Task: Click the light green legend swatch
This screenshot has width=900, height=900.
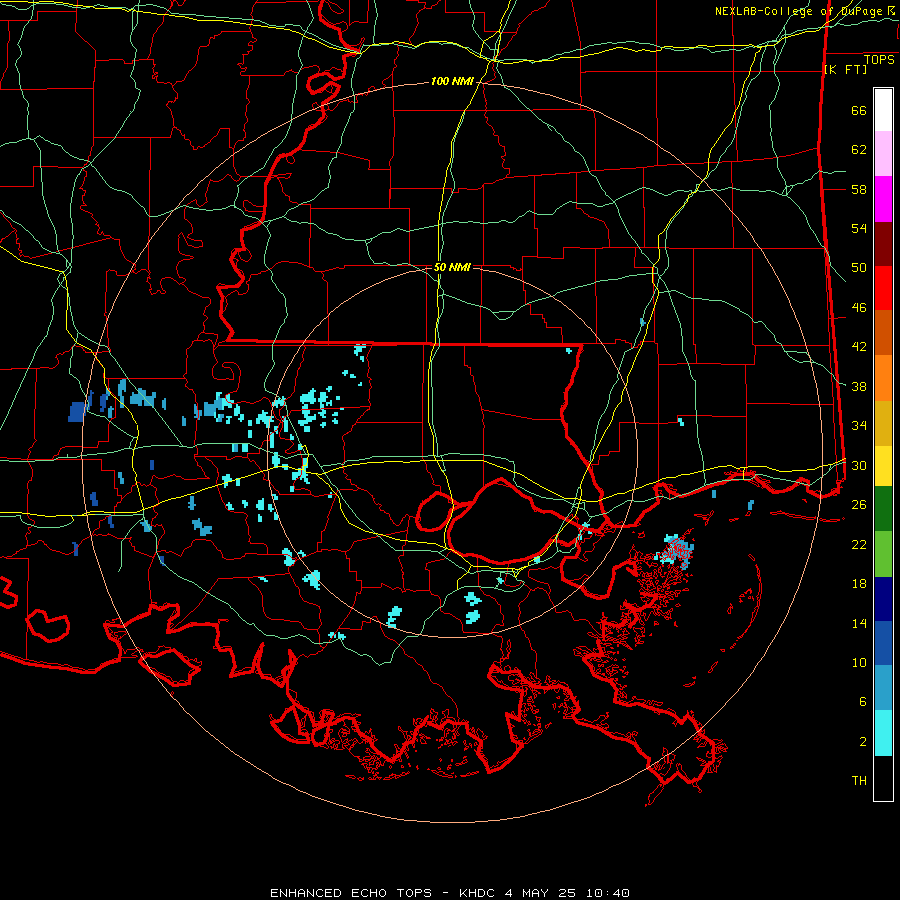Action: pos(883,554)
